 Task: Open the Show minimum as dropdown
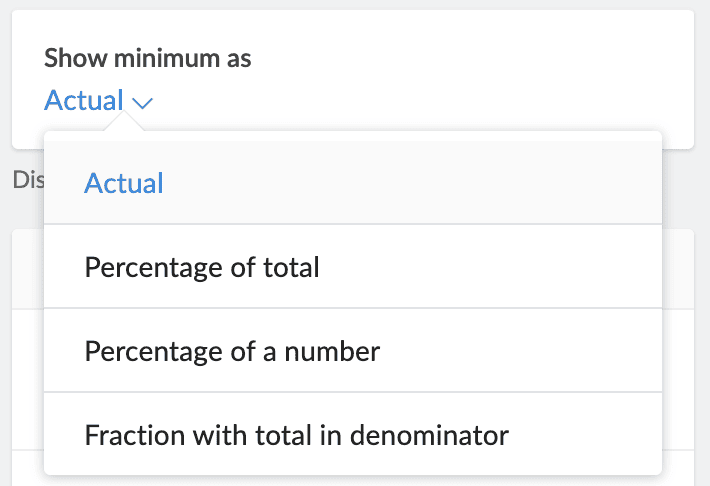pos(98,101)
